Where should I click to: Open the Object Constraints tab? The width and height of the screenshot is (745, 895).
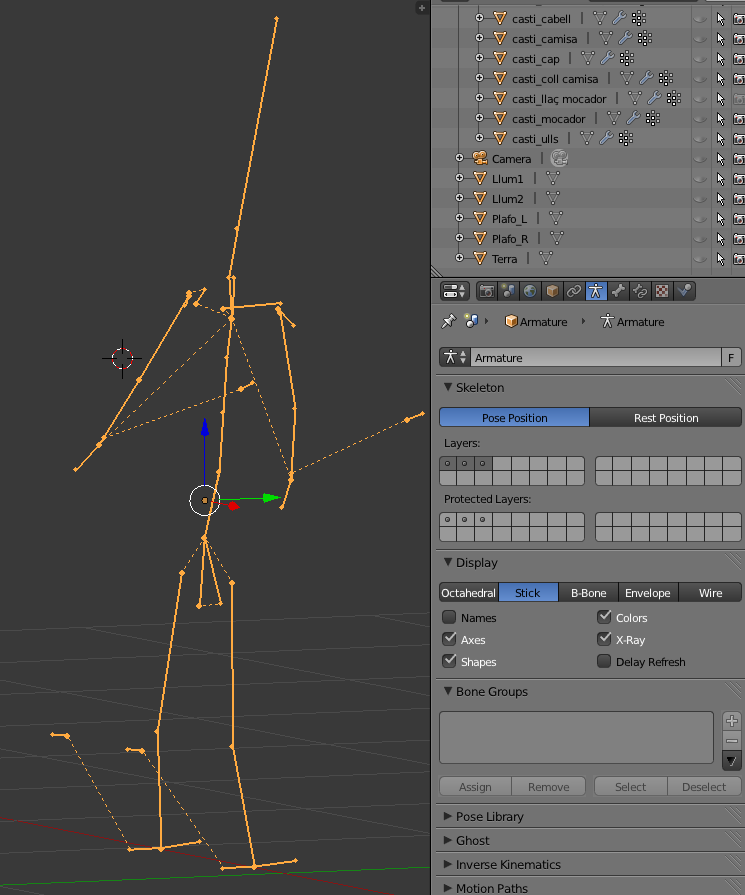coord(574,291)
